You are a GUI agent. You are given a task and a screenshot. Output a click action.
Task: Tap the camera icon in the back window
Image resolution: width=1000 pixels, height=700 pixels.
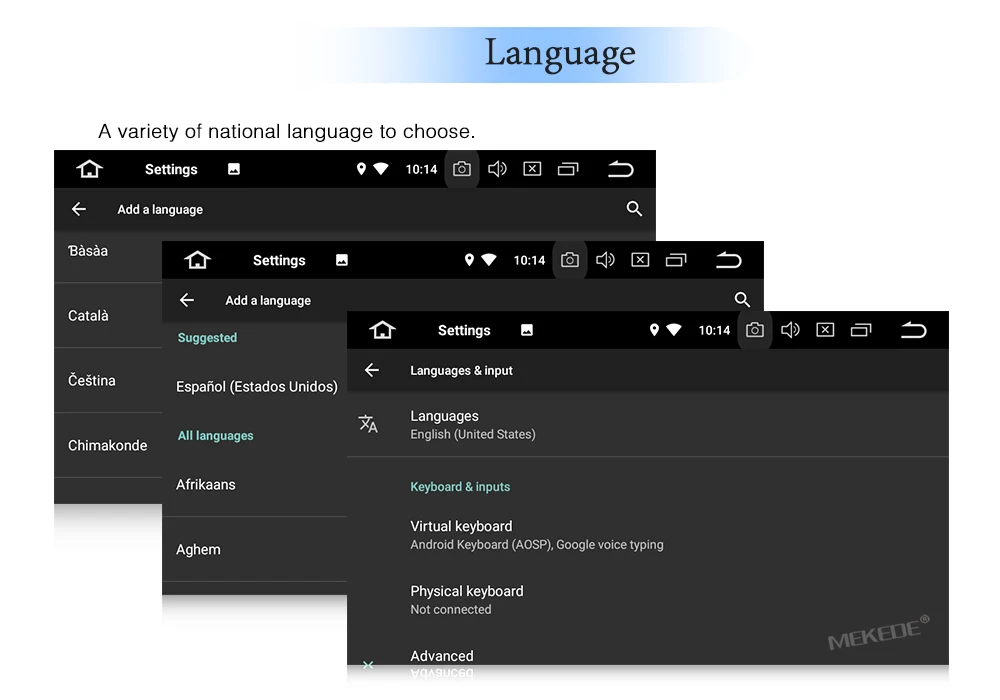point(462,169)
